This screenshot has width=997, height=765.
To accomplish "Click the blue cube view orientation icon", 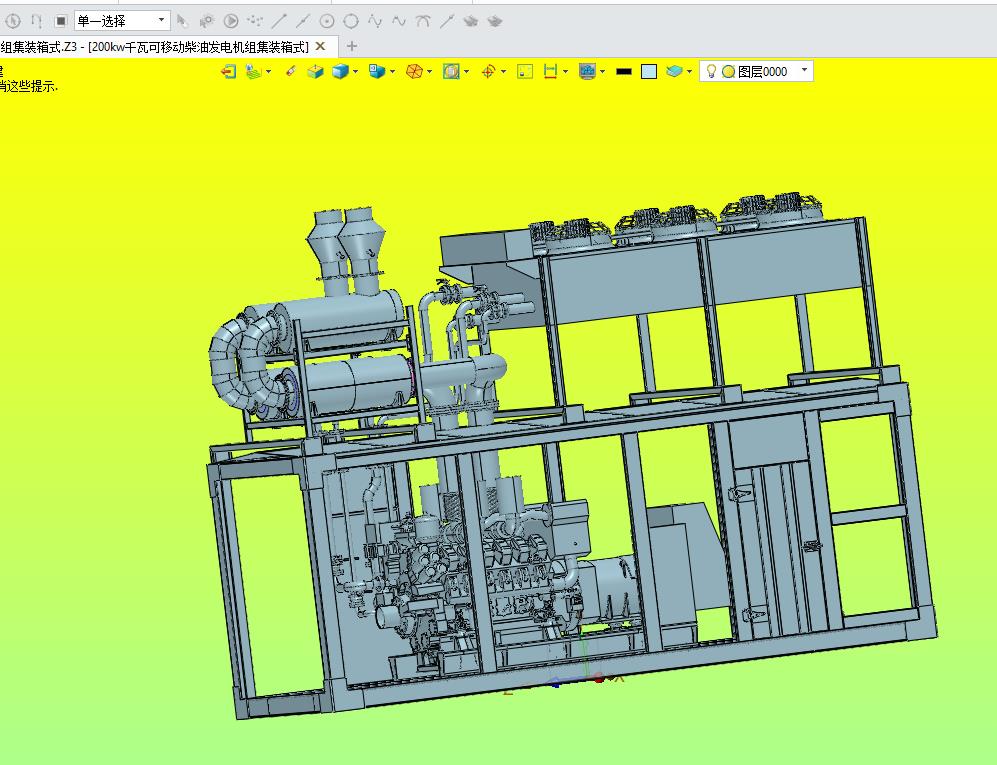I will click(x=377, y=71).
